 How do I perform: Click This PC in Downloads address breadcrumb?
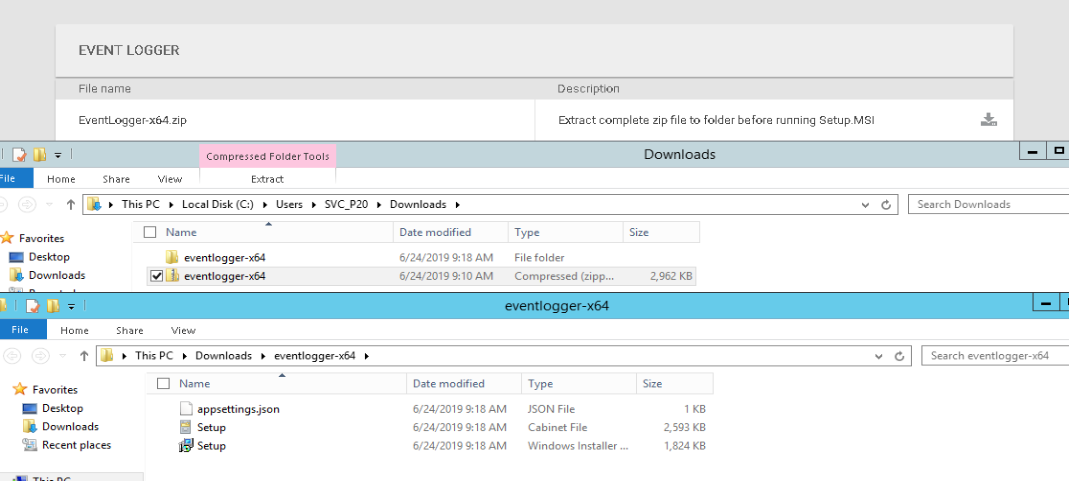point(140,204)
